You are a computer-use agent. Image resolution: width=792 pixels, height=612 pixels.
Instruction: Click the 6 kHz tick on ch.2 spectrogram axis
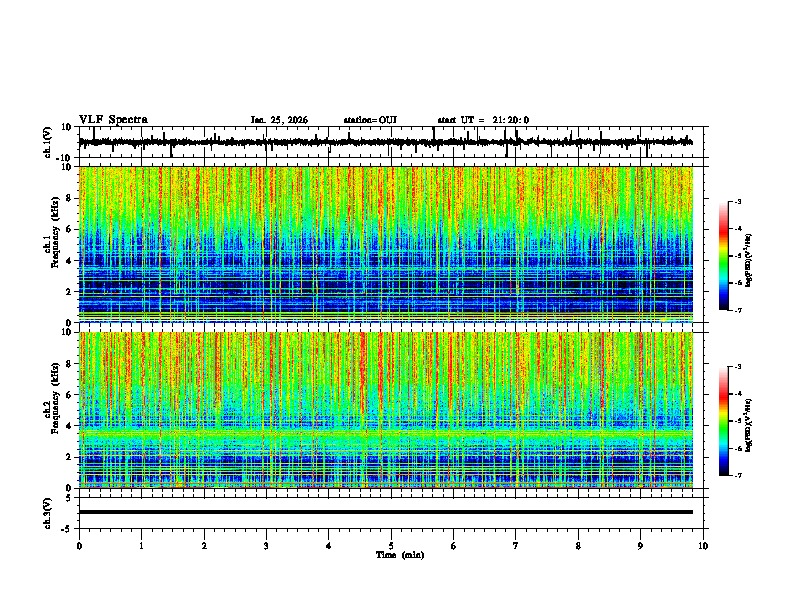(70, 394)
